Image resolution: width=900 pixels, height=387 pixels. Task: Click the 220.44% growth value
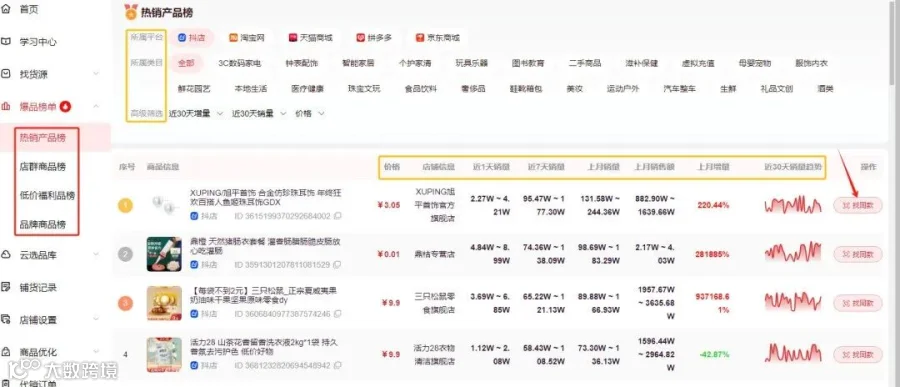tap(713, 205)
